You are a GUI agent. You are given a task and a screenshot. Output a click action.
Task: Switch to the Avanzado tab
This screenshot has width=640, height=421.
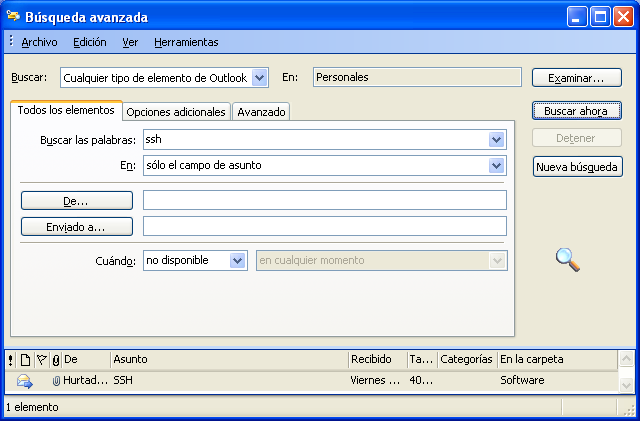[261, 112]
